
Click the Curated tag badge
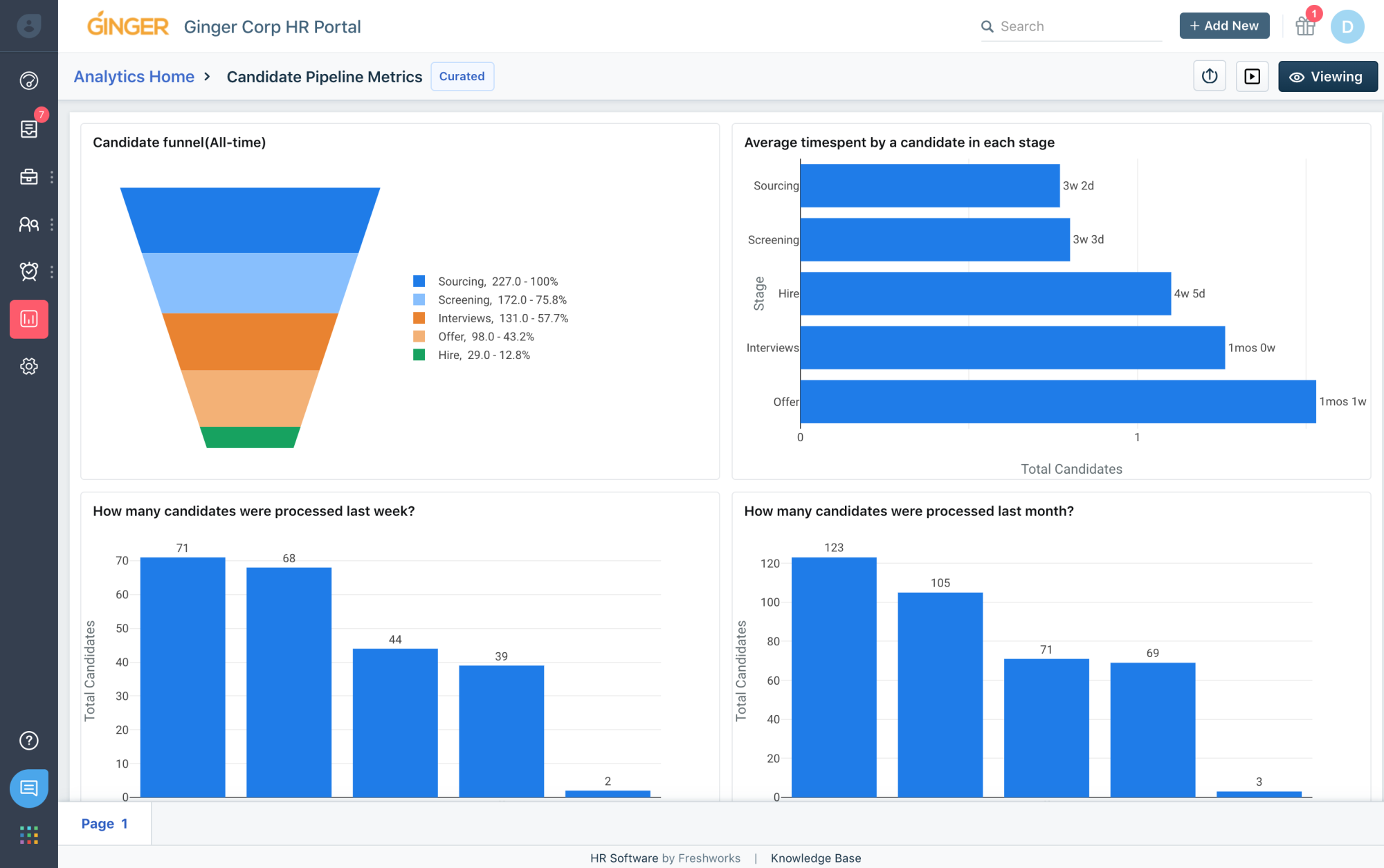[x=462, y=76]
